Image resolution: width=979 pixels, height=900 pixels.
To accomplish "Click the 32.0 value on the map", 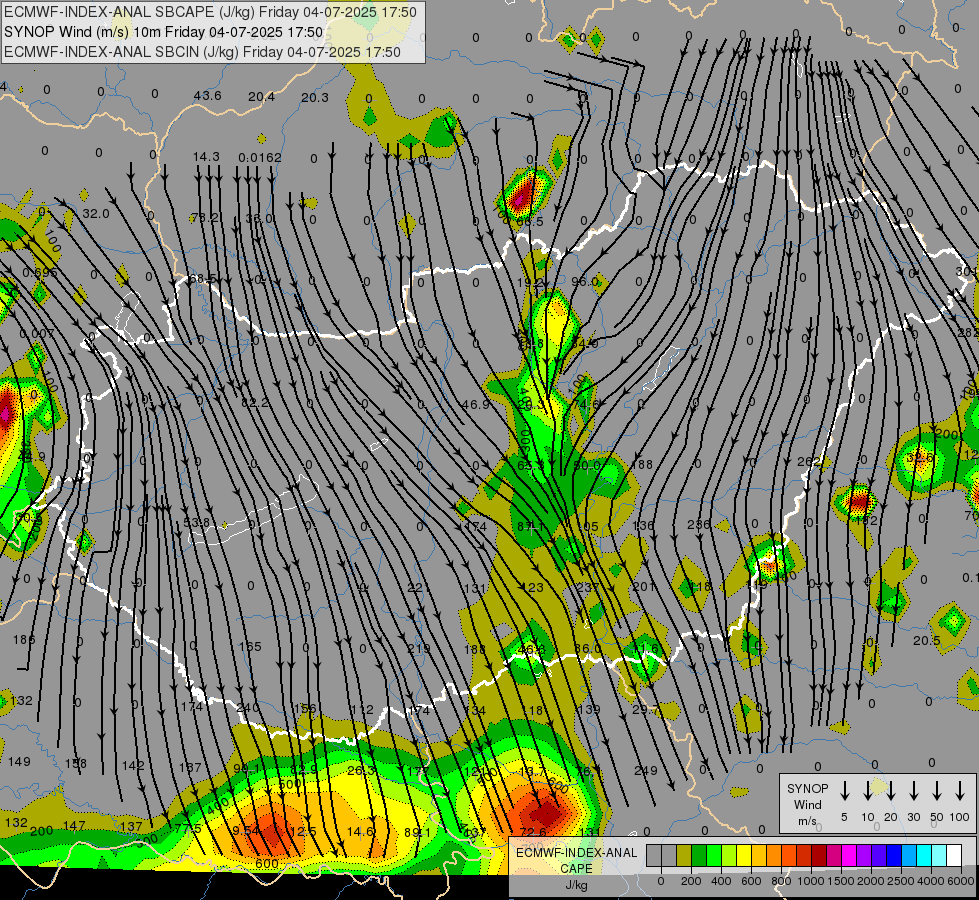I will coord(96,214).
